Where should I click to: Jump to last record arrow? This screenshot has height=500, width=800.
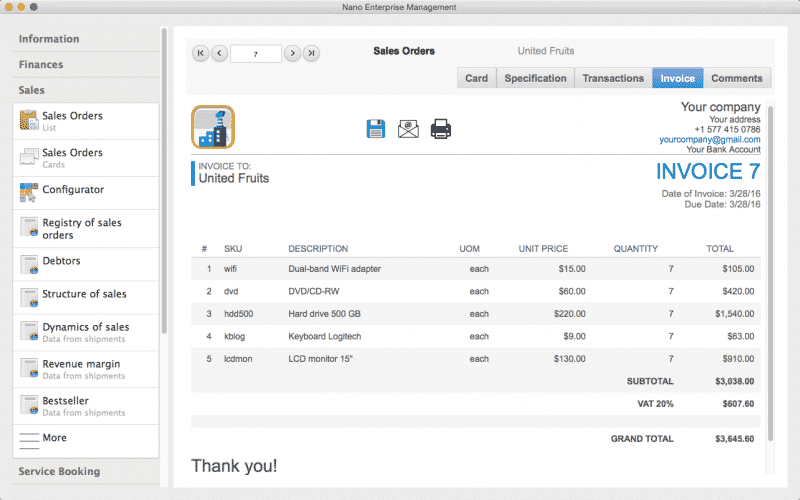pos(311,53)
